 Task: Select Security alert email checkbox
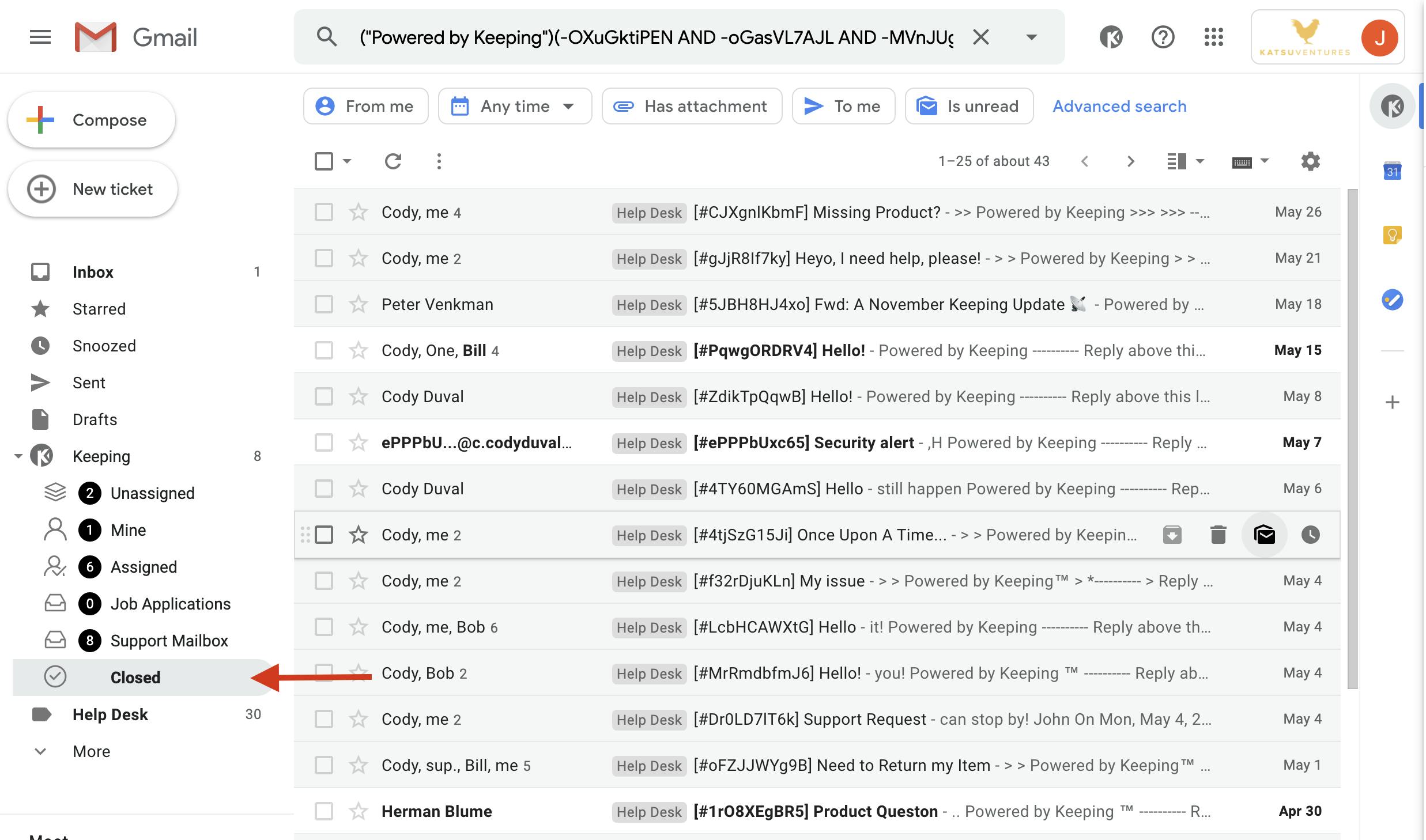(x=324, y=442)
